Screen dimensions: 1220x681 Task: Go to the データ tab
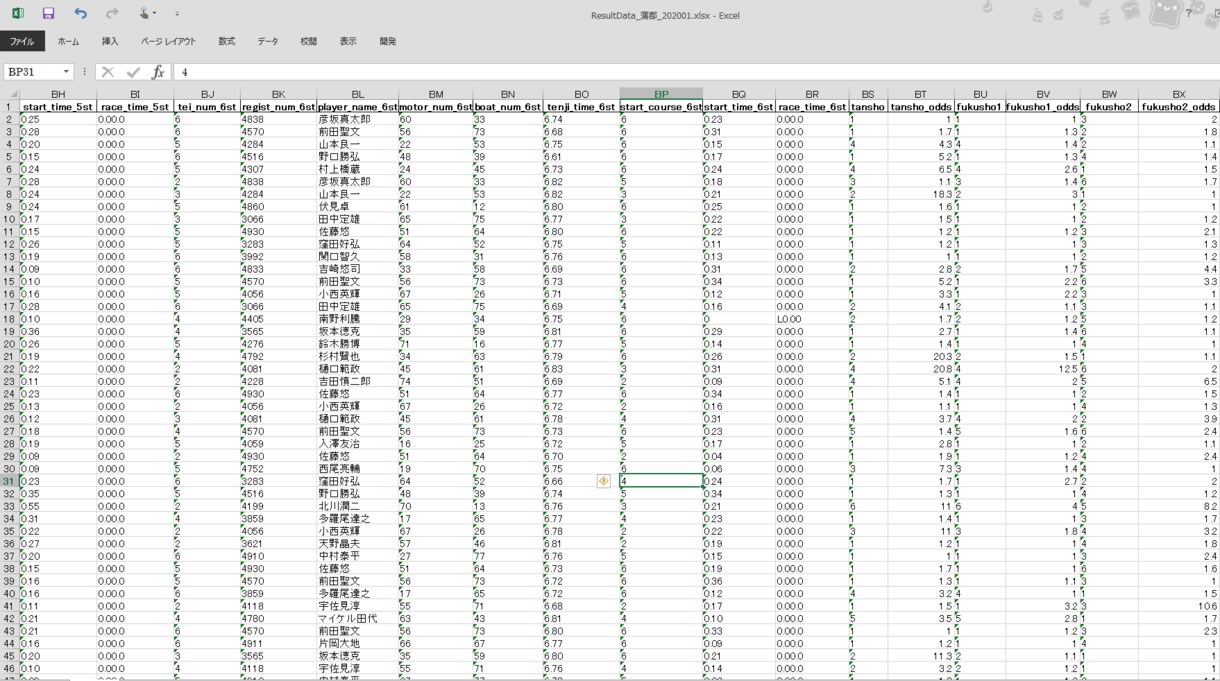(268, 41)
